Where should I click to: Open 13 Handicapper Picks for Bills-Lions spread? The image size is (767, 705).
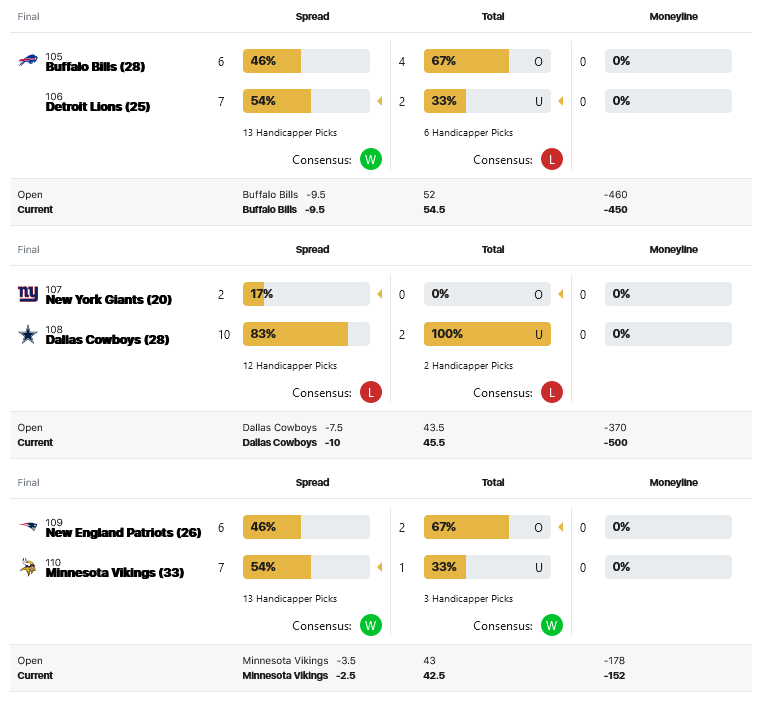point(290,133)
